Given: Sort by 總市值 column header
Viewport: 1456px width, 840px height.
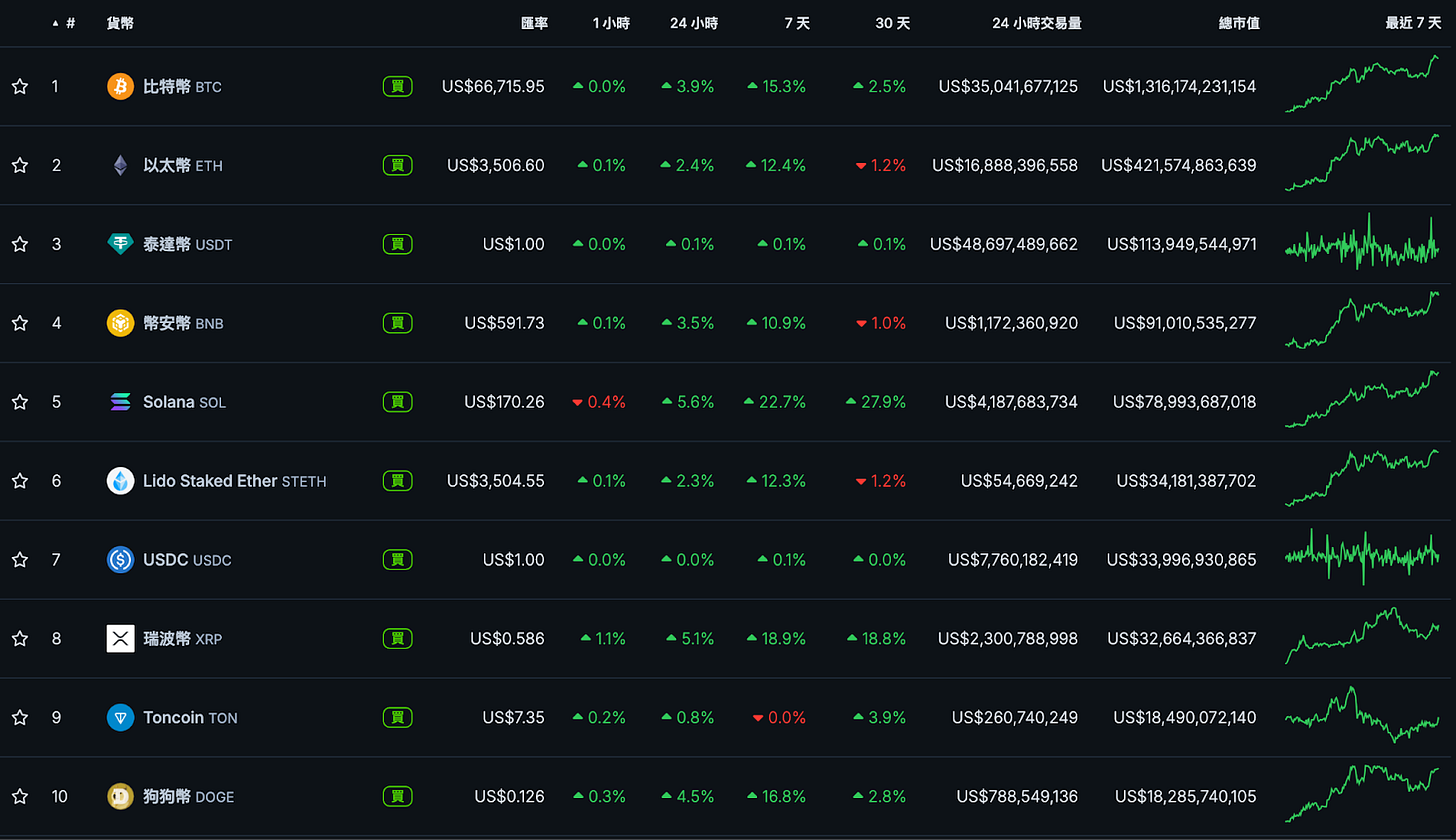Looking at the screenshot, I should (x=1239, y=23).
